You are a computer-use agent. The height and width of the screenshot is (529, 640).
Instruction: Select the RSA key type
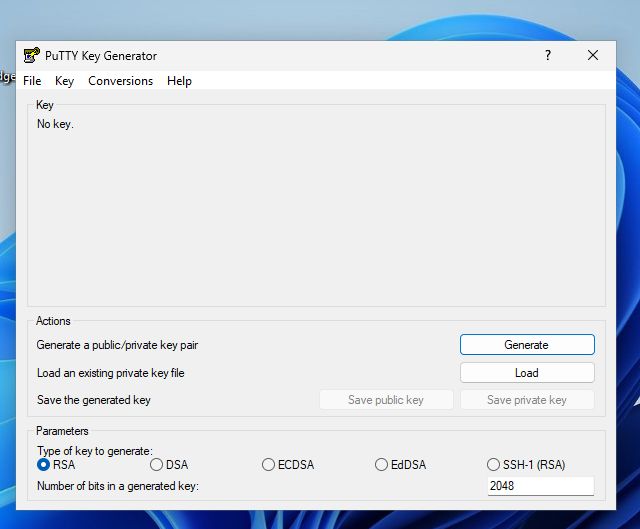pos(44,465)
